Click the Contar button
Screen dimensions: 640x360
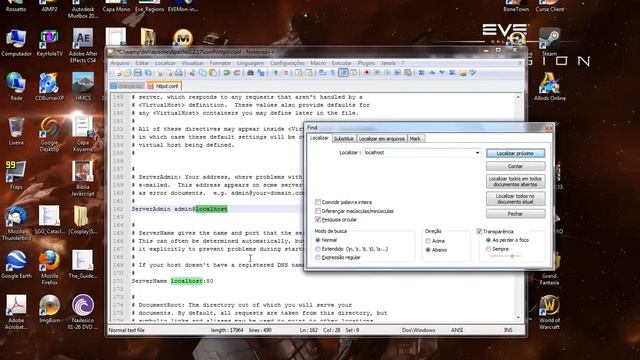(x=515, y=166)
